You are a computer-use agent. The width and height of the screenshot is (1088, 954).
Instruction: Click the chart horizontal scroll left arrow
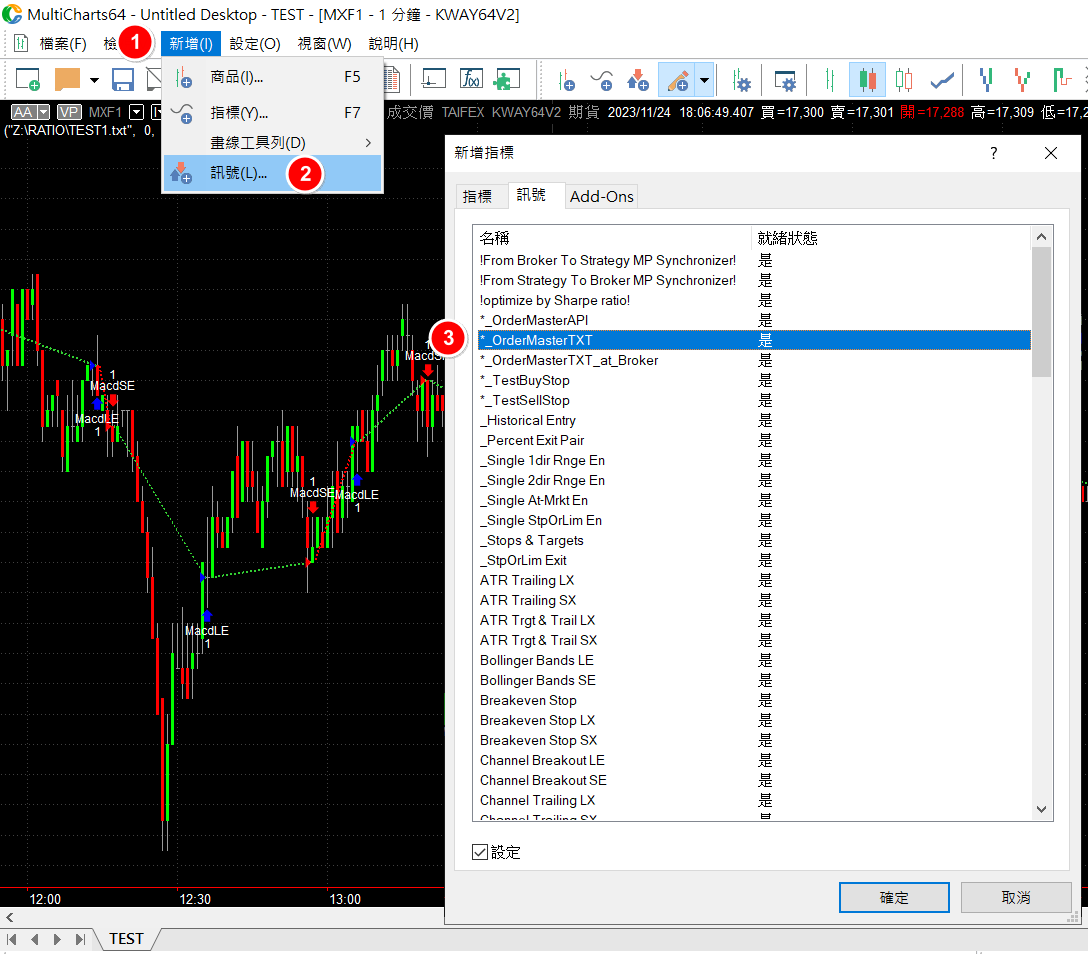pyautogui.click(x=10, y=917)
